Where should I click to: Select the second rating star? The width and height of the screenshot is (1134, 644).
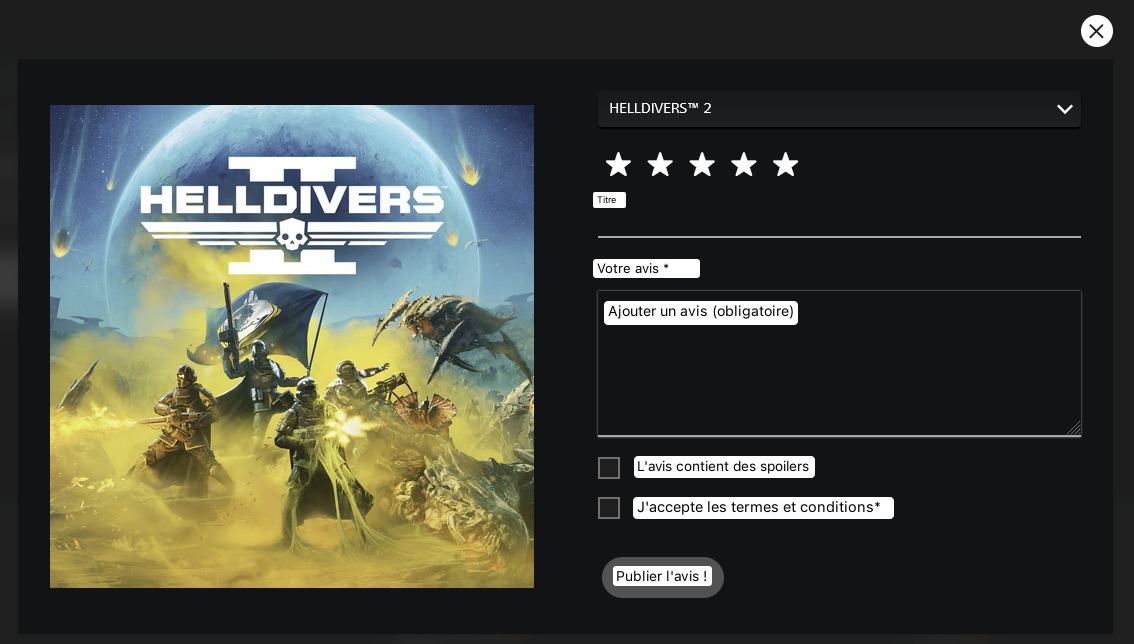(660, 165)
